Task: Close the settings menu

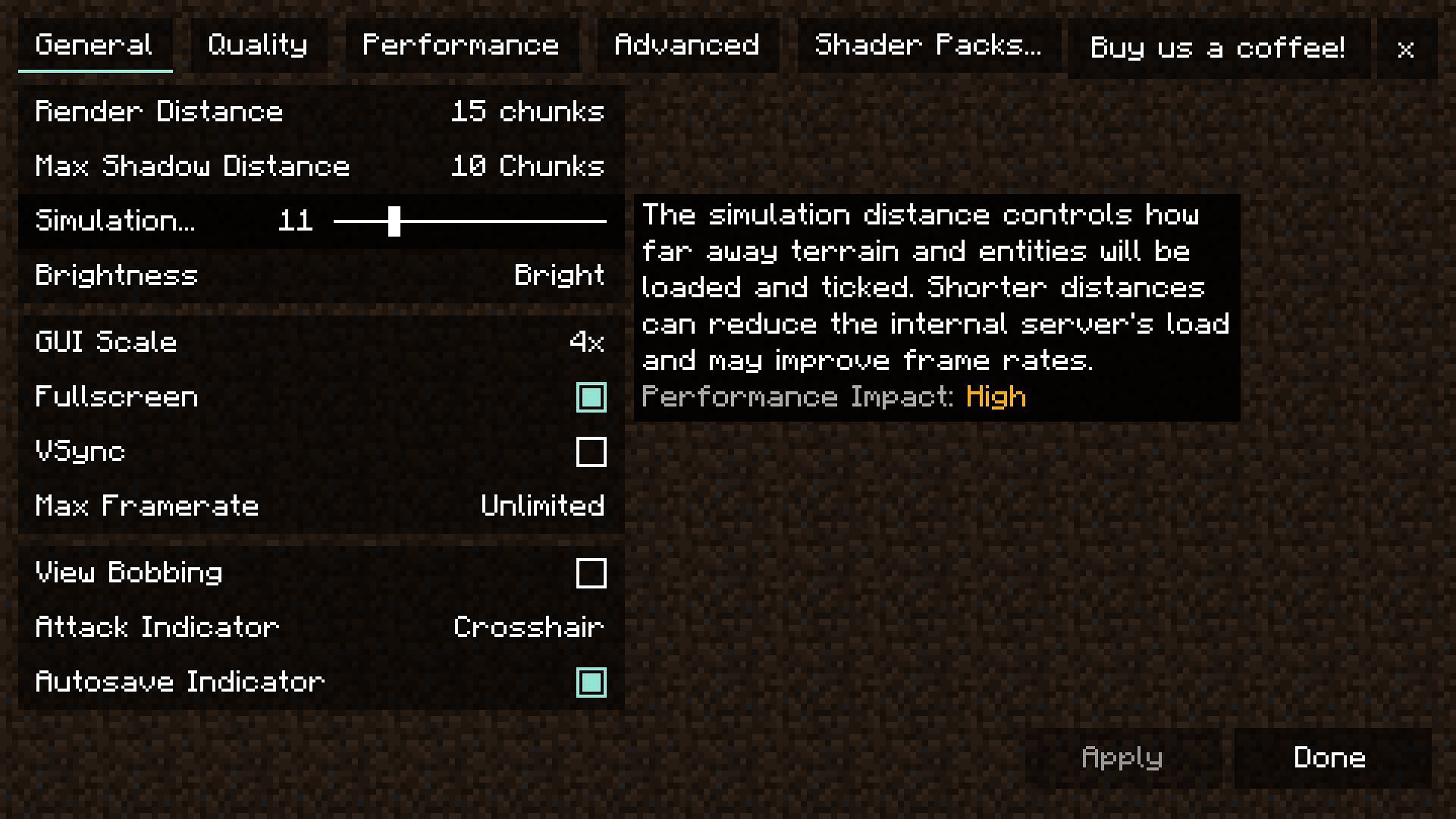Action: pos(1406,47)
